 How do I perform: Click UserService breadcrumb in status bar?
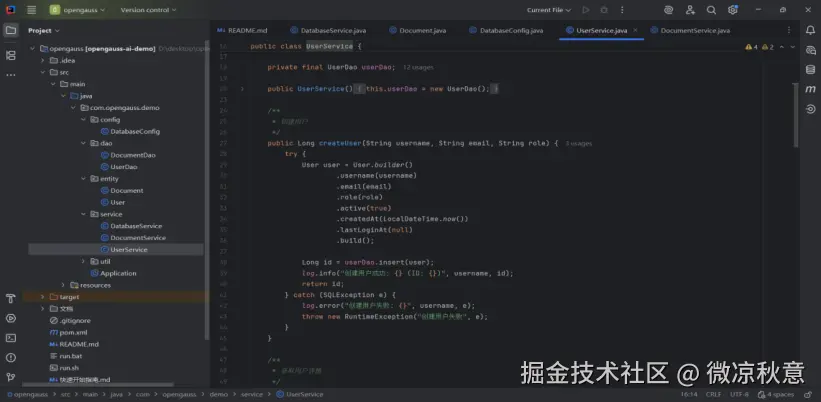click(x=299, y=394)
